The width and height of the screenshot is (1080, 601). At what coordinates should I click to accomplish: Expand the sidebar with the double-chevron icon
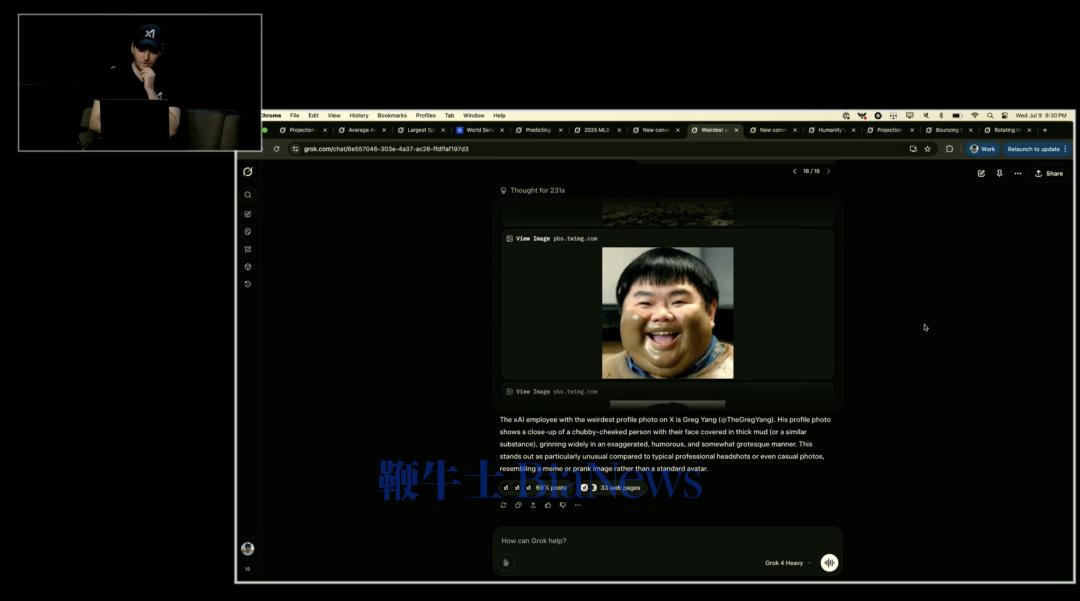248,569
